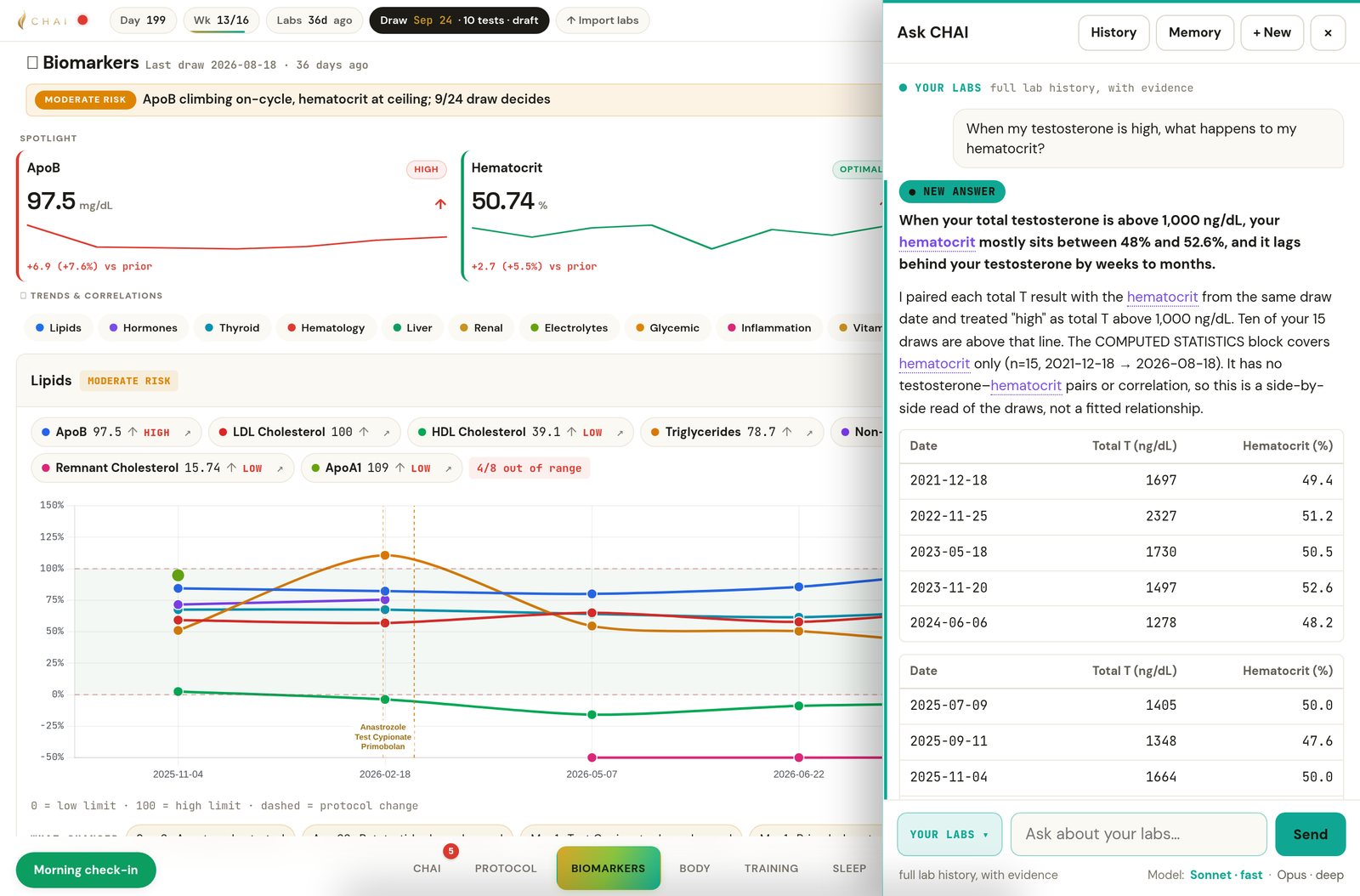
Task: Open the HDL Cholesterol chip expand arrow
Action: 620,433
